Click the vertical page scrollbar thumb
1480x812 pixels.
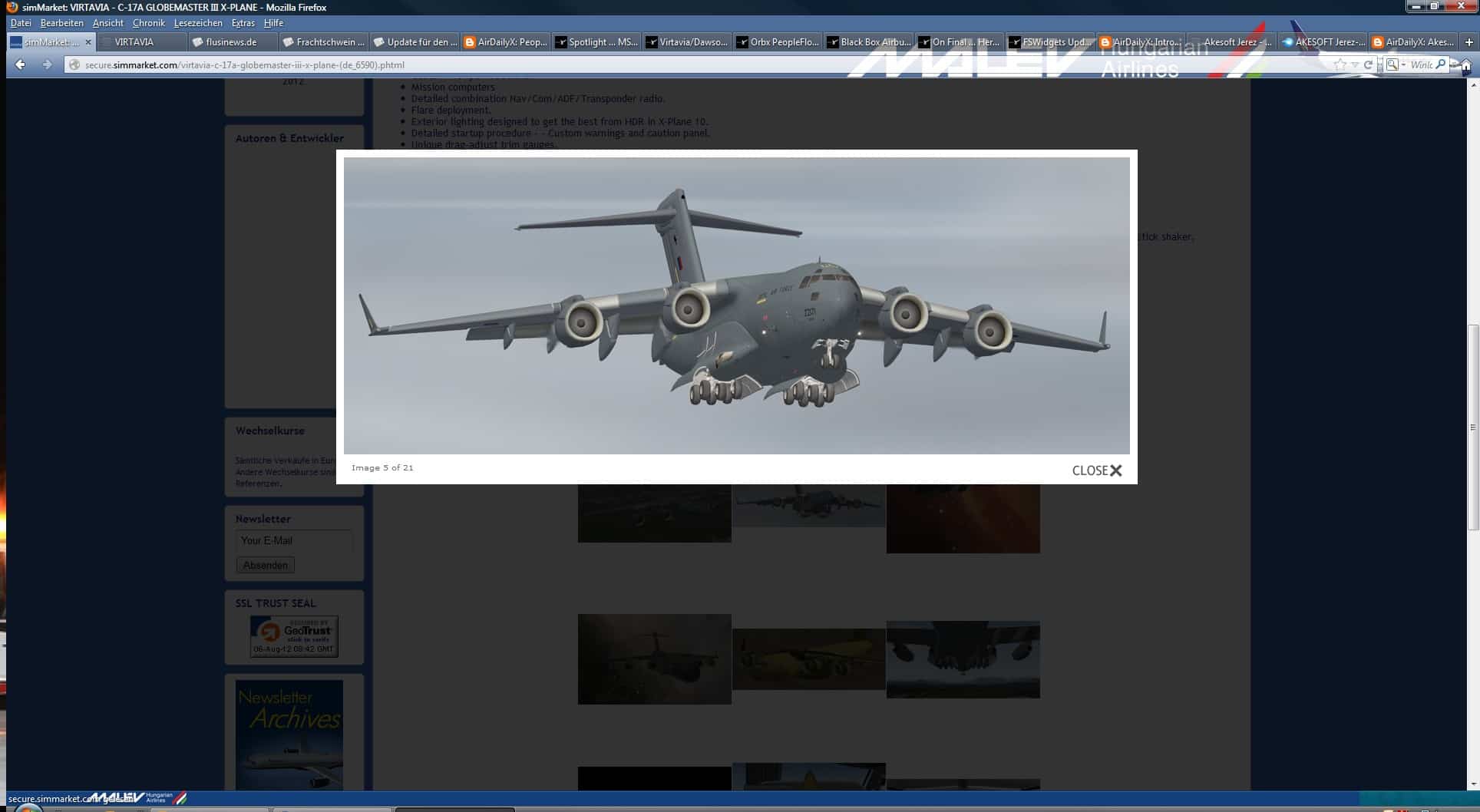pos(1472,427)
